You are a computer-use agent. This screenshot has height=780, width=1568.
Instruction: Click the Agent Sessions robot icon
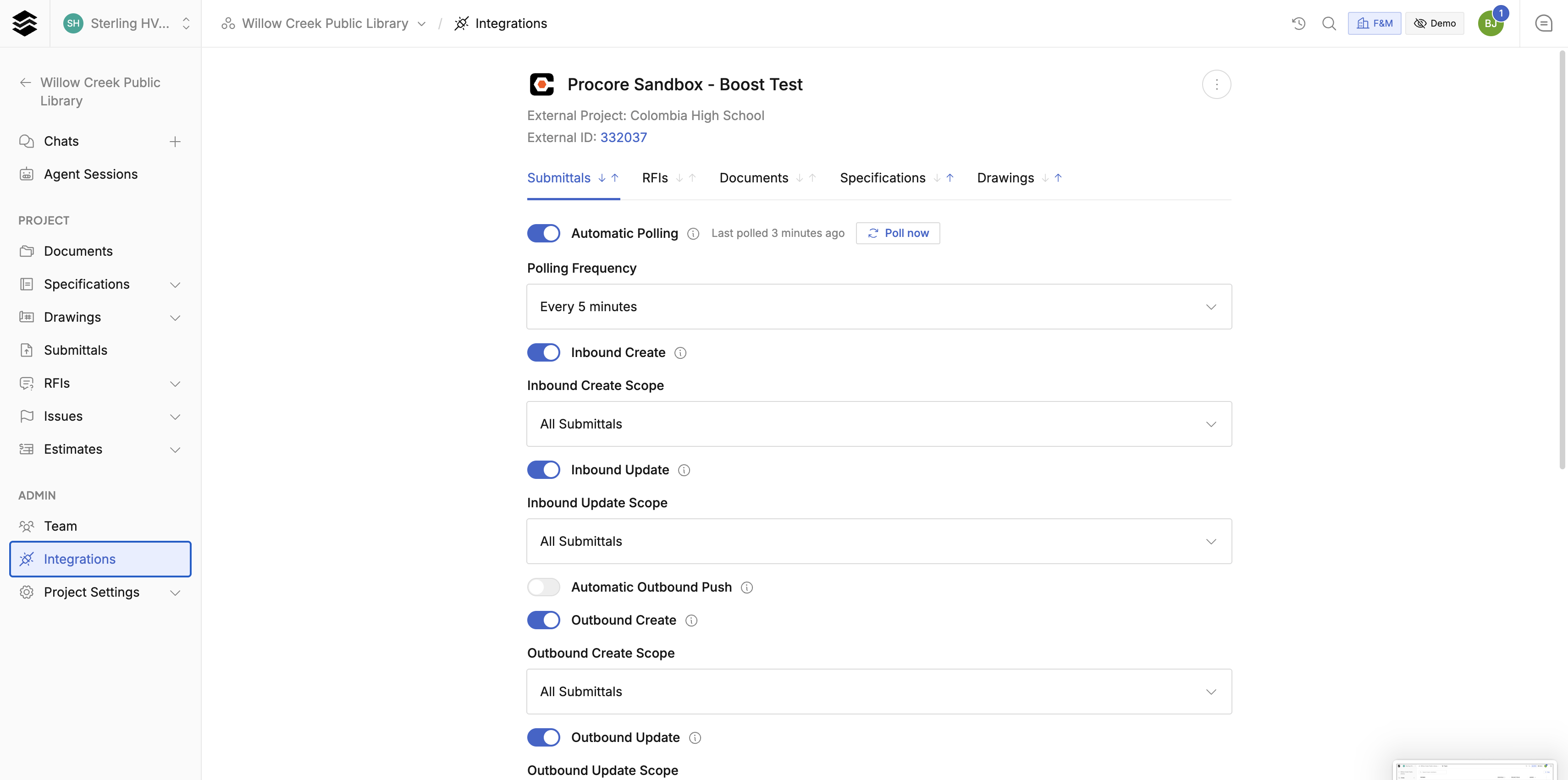click(26, 174)
